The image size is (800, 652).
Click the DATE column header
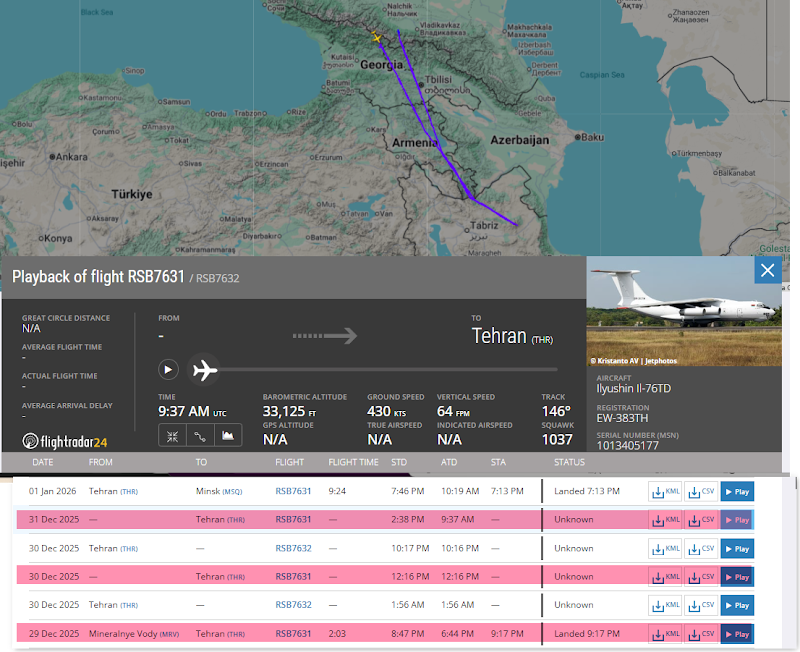(43, 463)
